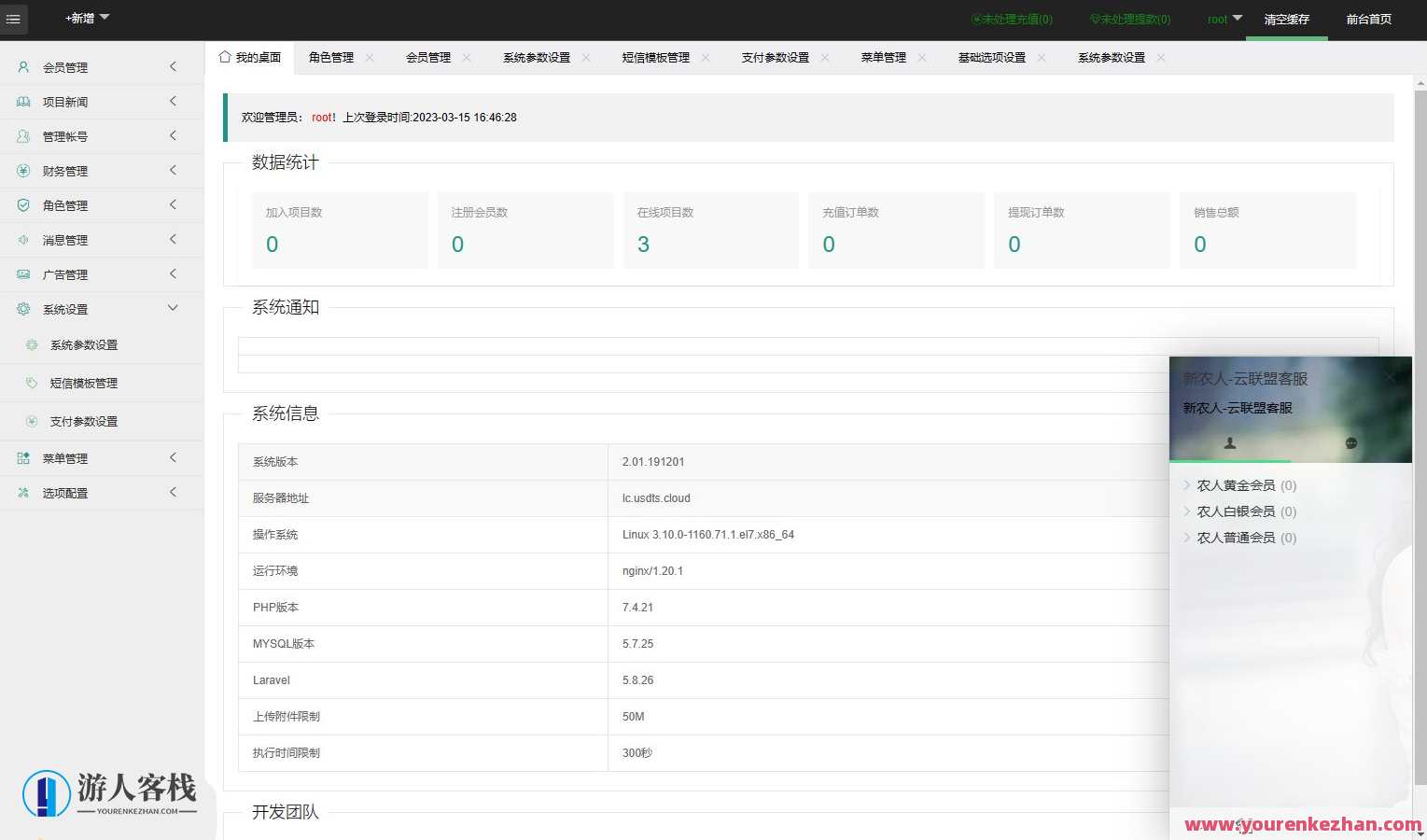
Task: Click the 短信模板管理 tag icon
Action: click(x=32, y=383)
